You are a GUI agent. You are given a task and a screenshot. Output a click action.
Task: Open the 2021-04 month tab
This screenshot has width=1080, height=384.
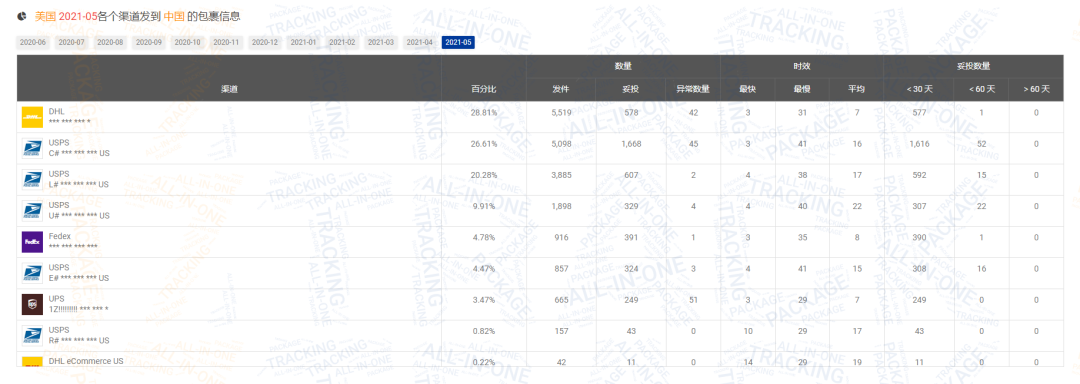coord(419,43)
